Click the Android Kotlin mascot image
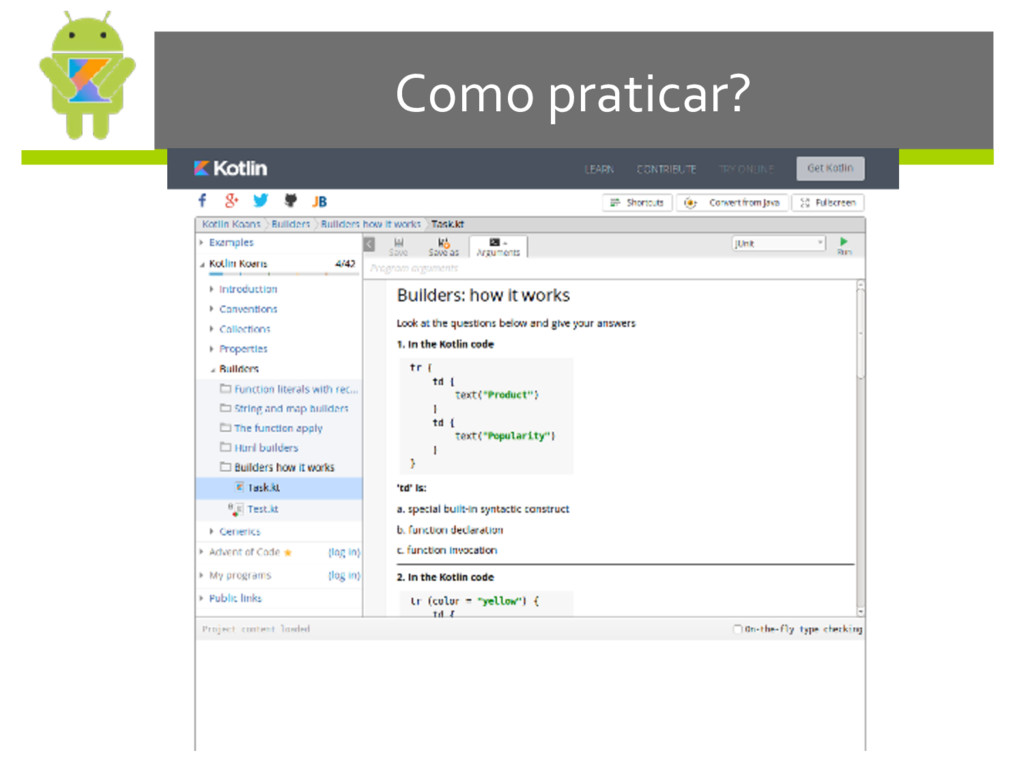This screenshot has height=768, width=1024. pyautogui.click(x=88, y=75)
